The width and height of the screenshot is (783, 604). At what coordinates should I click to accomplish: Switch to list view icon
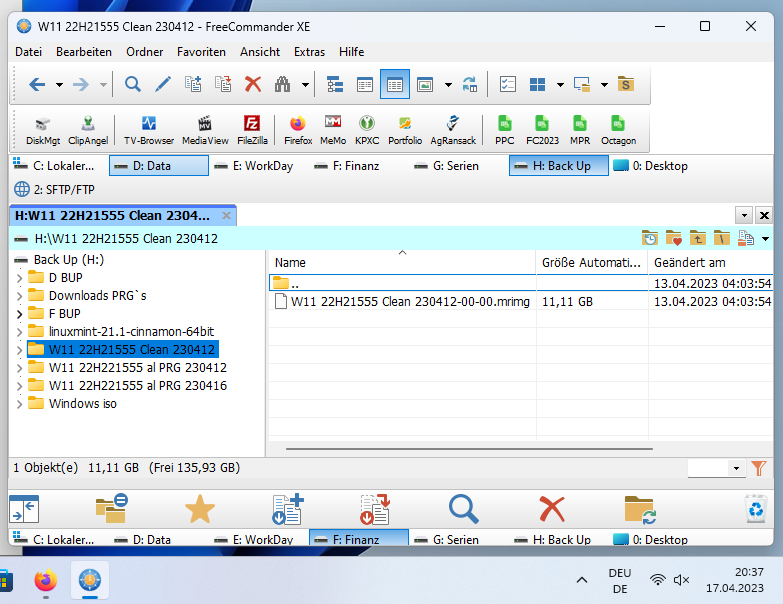[365, 84]
